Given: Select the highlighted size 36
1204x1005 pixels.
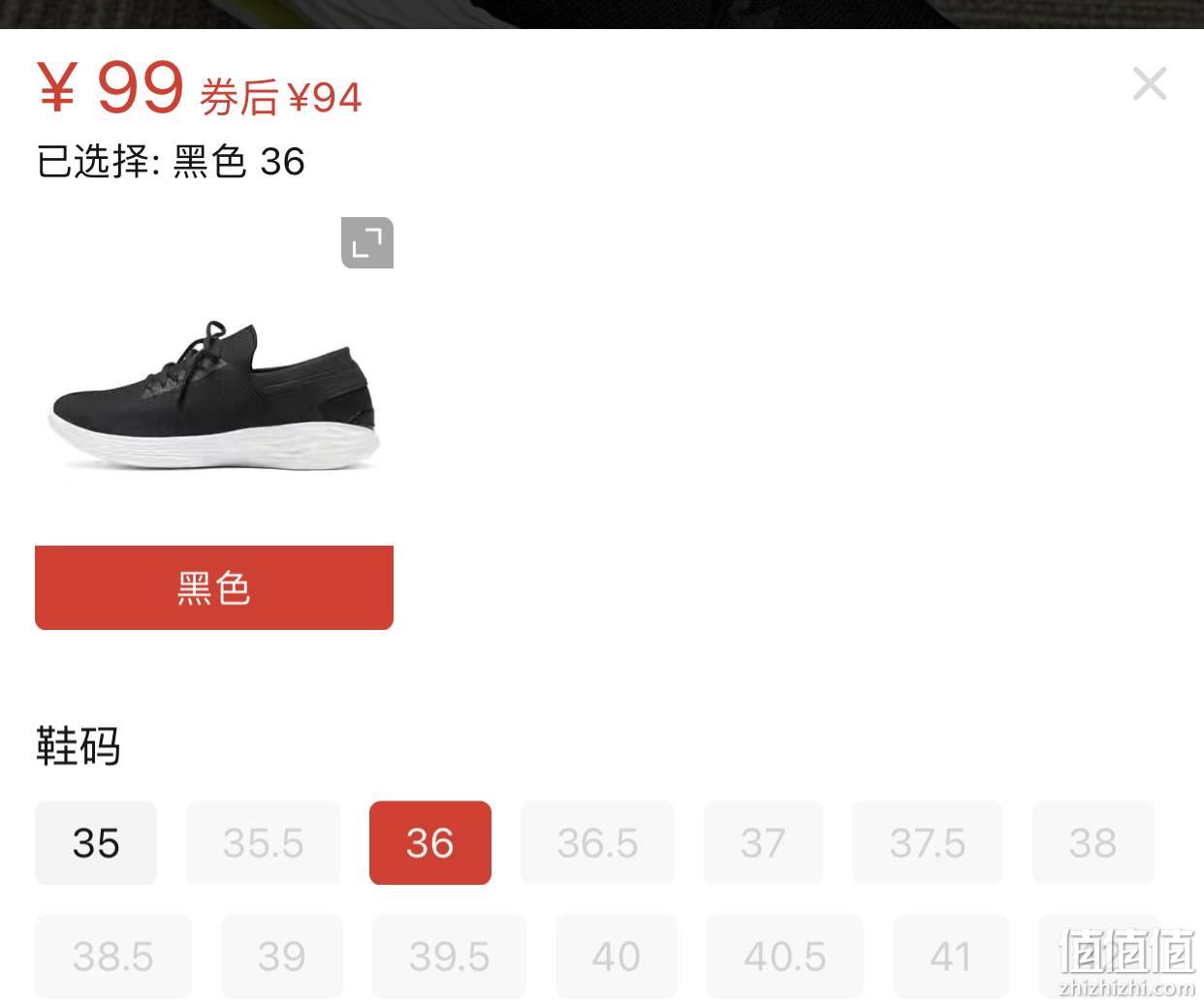Looking at the screenshot, I should (430, 843).
